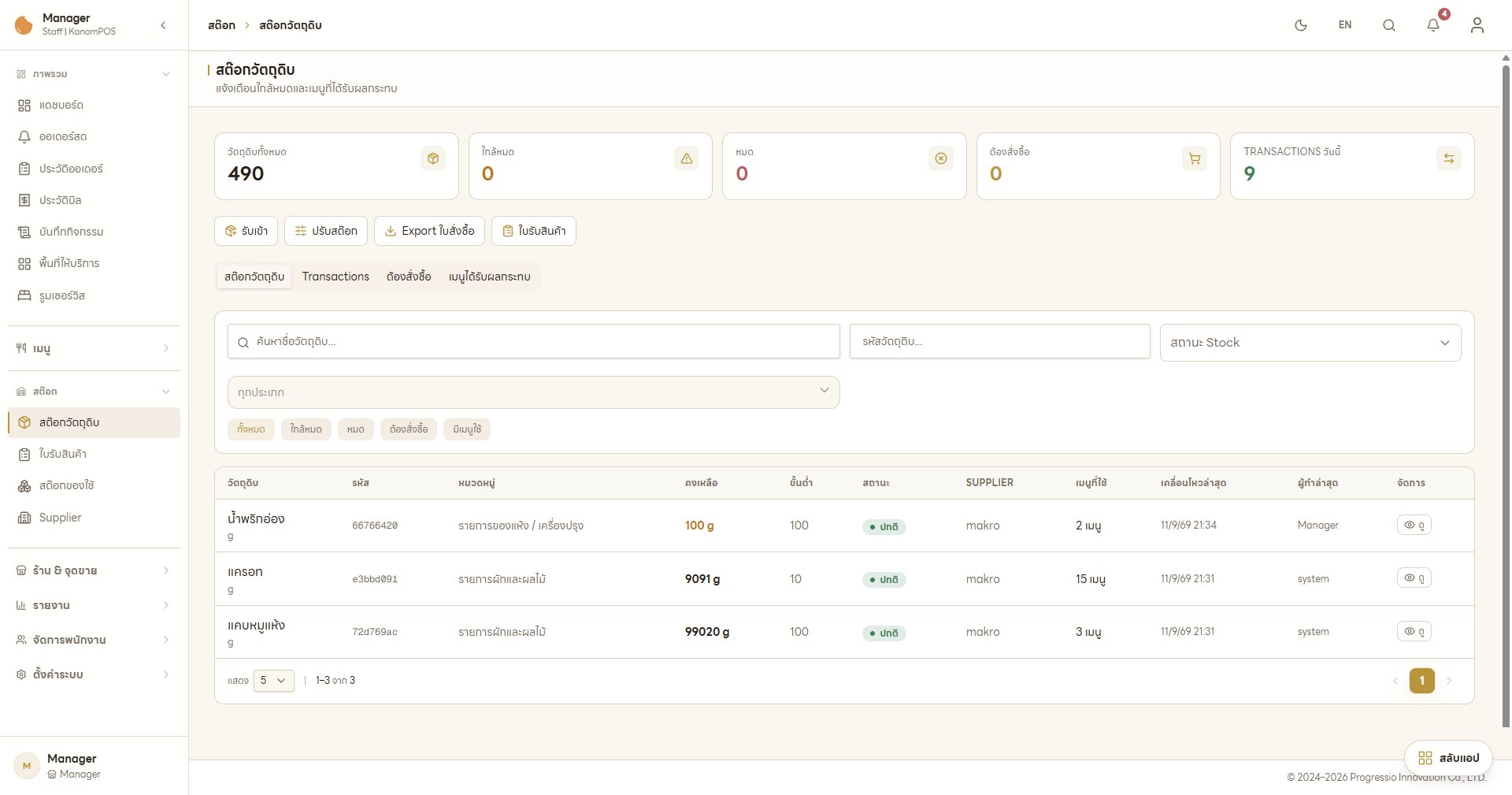Focus the ค้นหาชื่อวัตถุดิบ search field
The height and width of the screenshot is (795, 1512).
click(x=534, y=342)
